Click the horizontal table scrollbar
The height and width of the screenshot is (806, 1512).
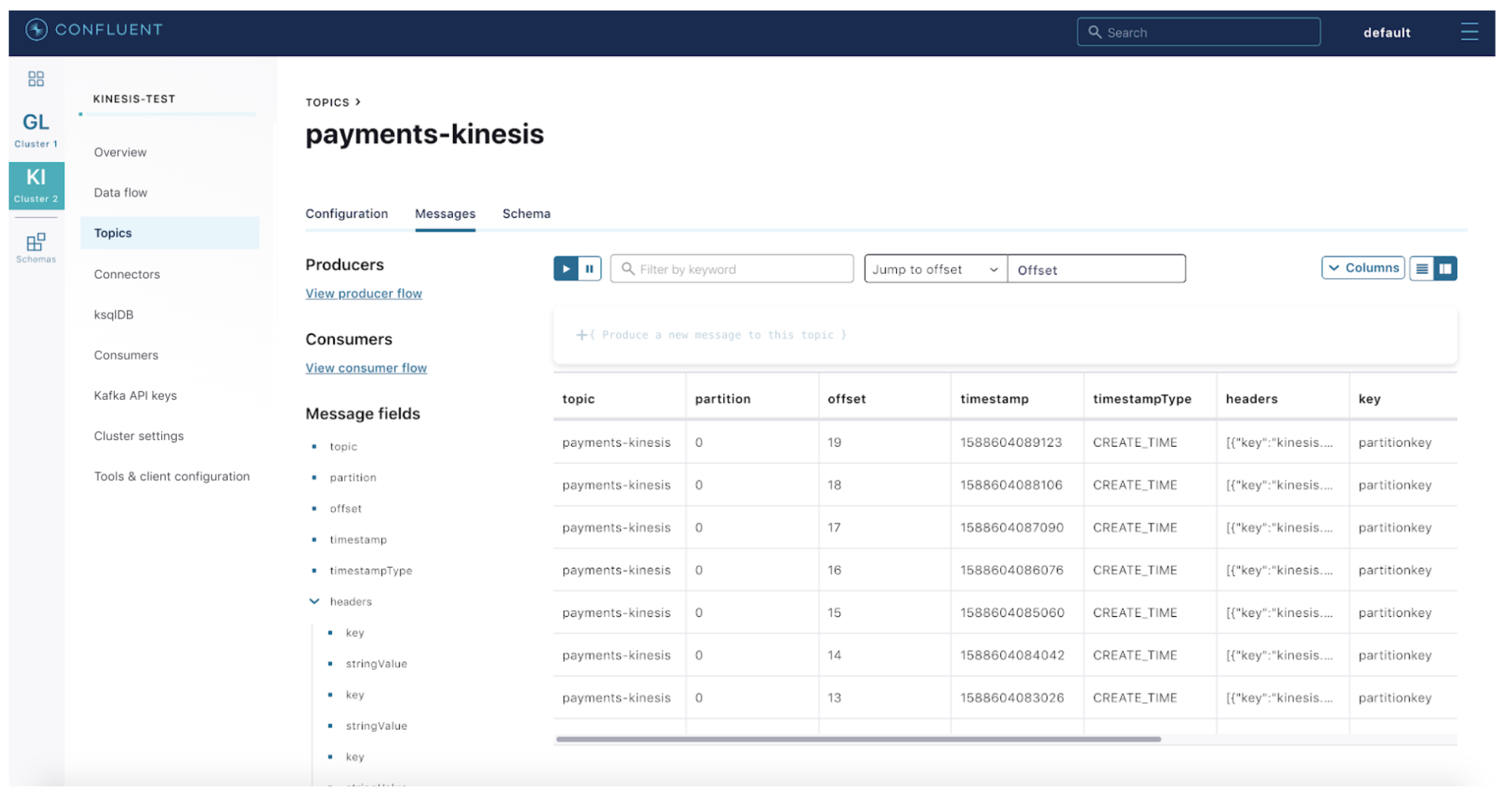[x=858, y=739]
